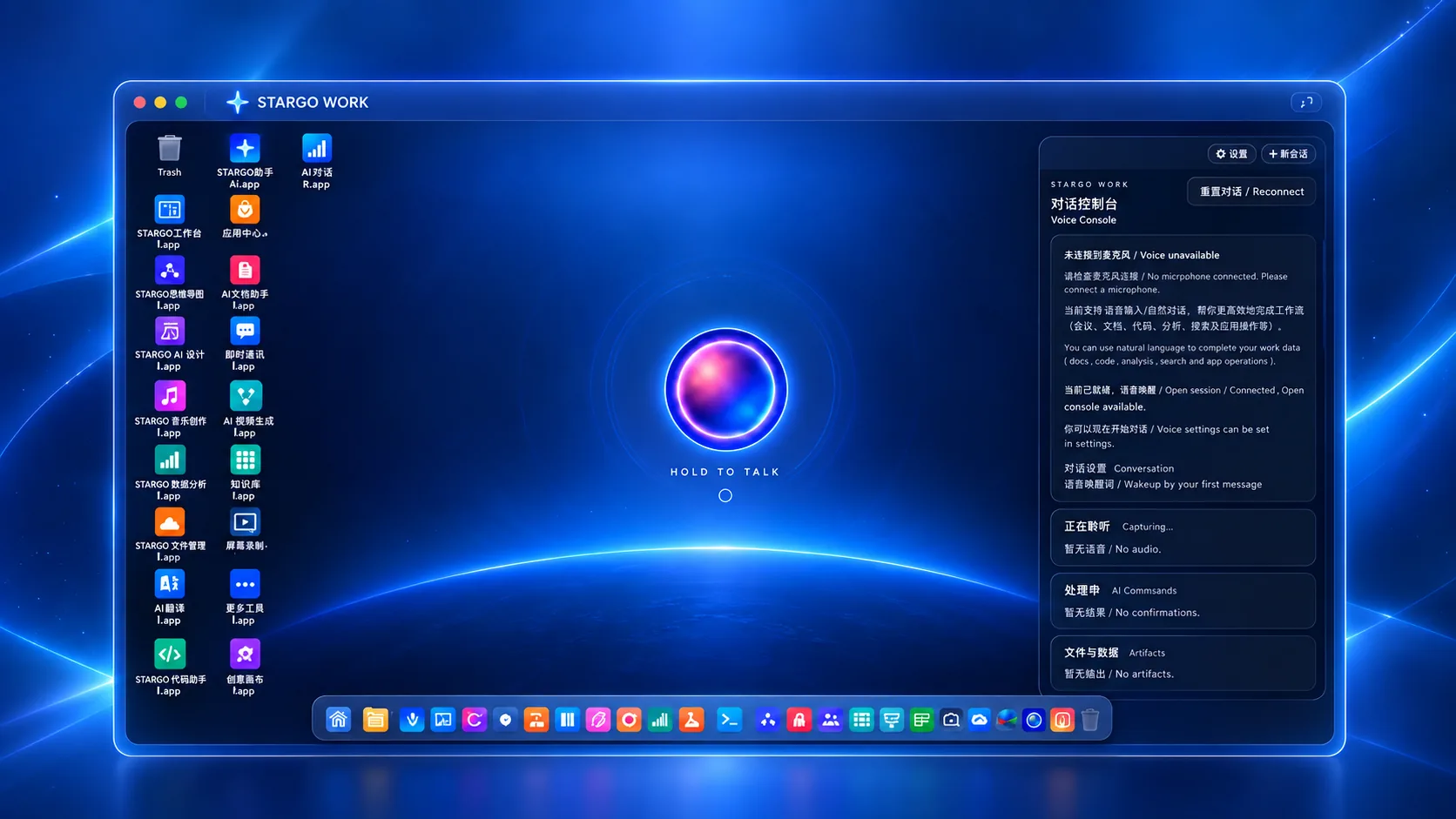Open the 即时通讯 chat app
Viewport: 1456px width, 819px height.
coord(245,332)
